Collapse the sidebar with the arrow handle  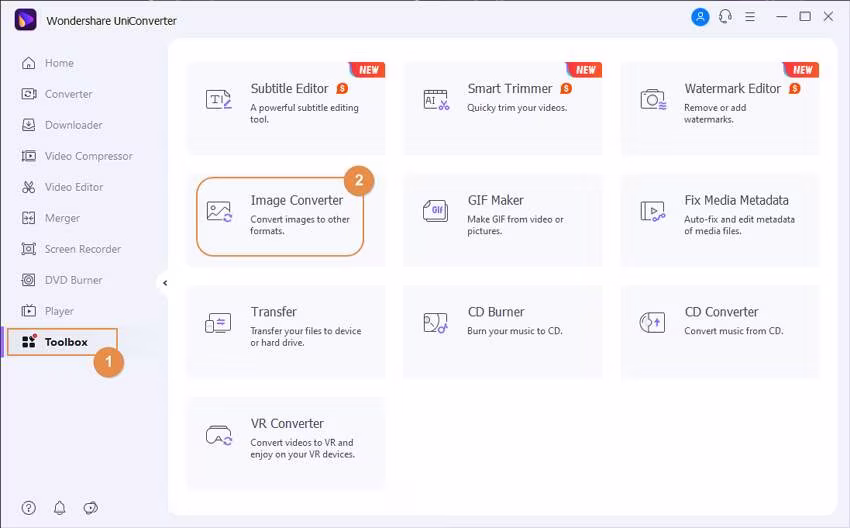pos(165,283)
